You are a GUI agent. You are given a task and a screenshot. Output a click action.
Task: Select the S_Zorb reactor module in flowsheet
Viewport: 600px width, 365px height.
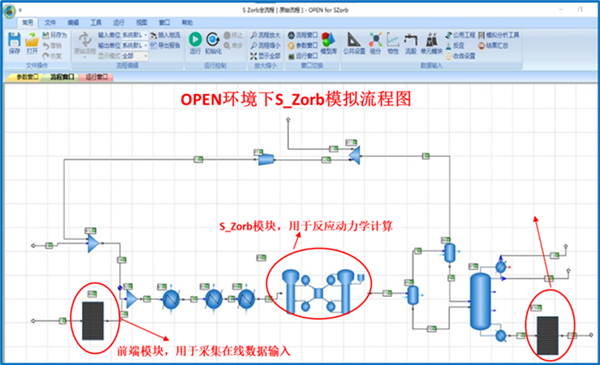pyautogui.click(x=320, y=293)
